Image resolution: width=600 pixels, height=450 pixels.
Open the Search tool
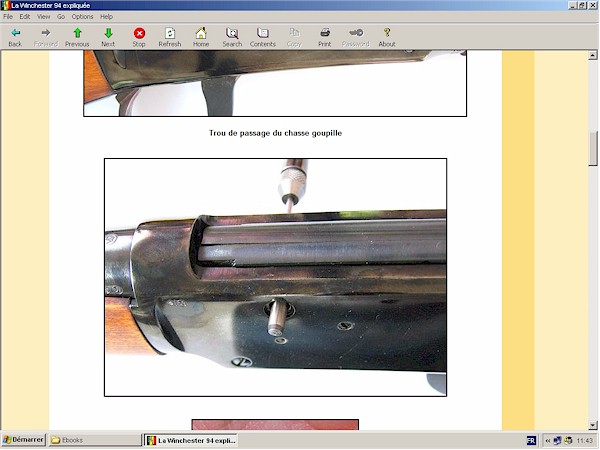click(232, 37)
